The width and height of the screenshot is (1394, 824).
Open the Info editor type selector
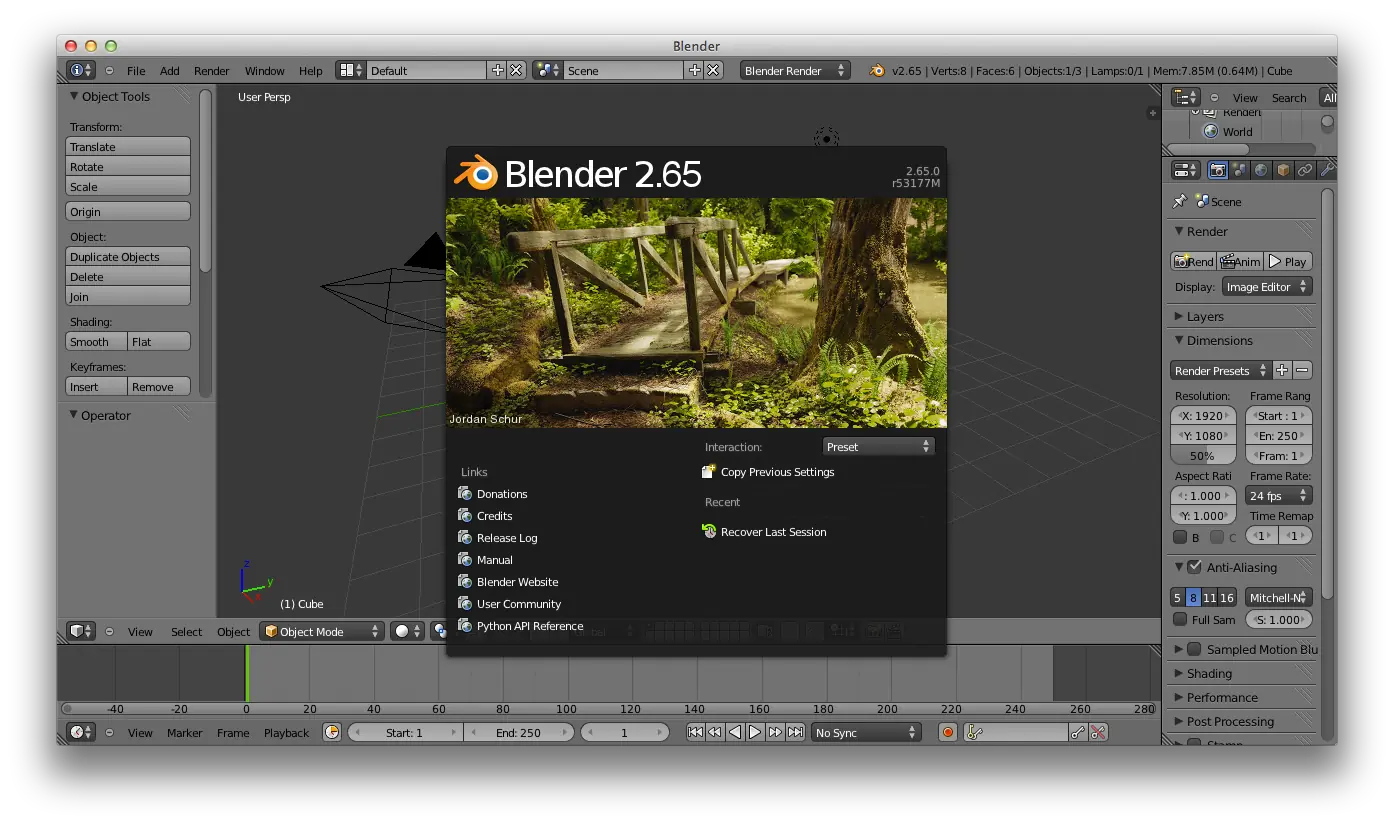[x=81, y=71]
